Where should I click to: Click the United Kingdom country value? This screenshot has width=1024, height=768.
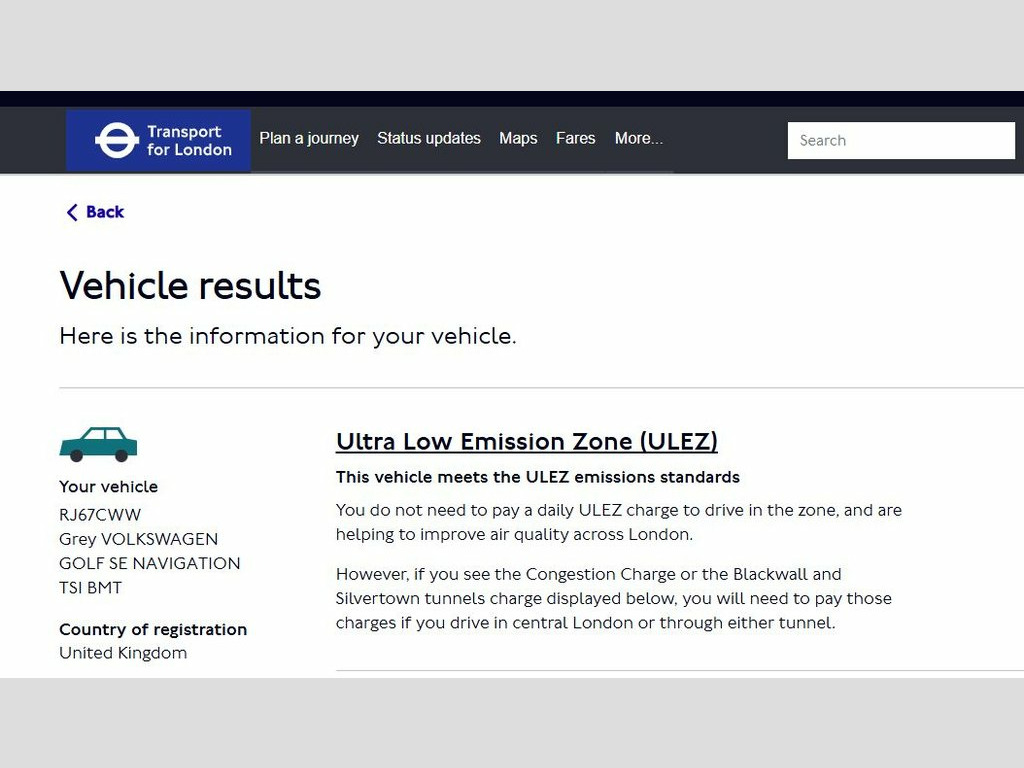[x=123, y=653]
